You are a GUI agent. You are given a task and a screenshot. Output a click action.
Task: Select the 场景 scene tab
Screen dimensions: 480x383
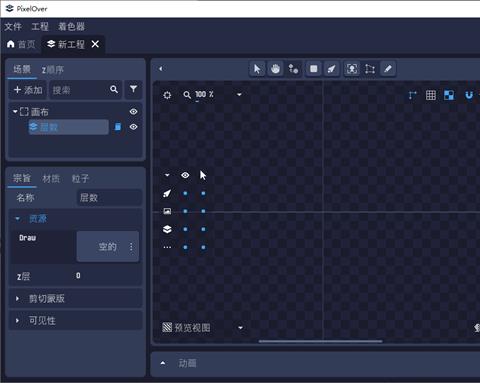[22, 70]
